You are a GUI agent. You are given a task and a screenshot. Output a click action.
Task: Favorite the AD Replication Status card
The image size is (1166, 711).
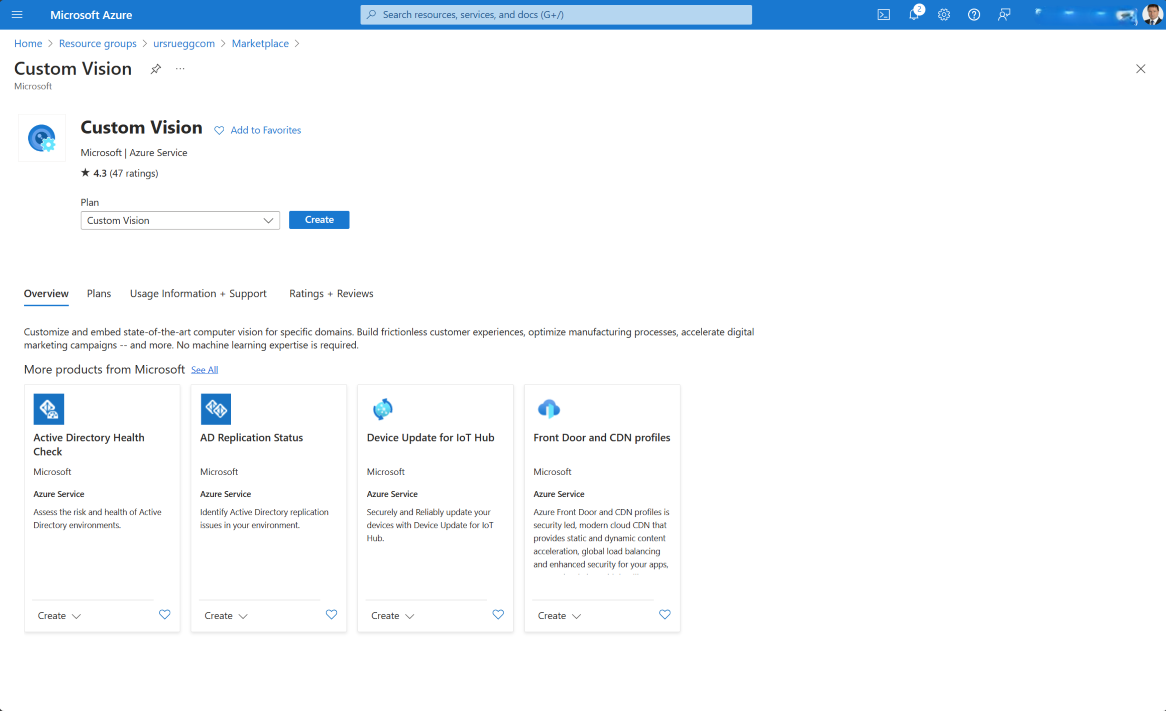point(331,614)
